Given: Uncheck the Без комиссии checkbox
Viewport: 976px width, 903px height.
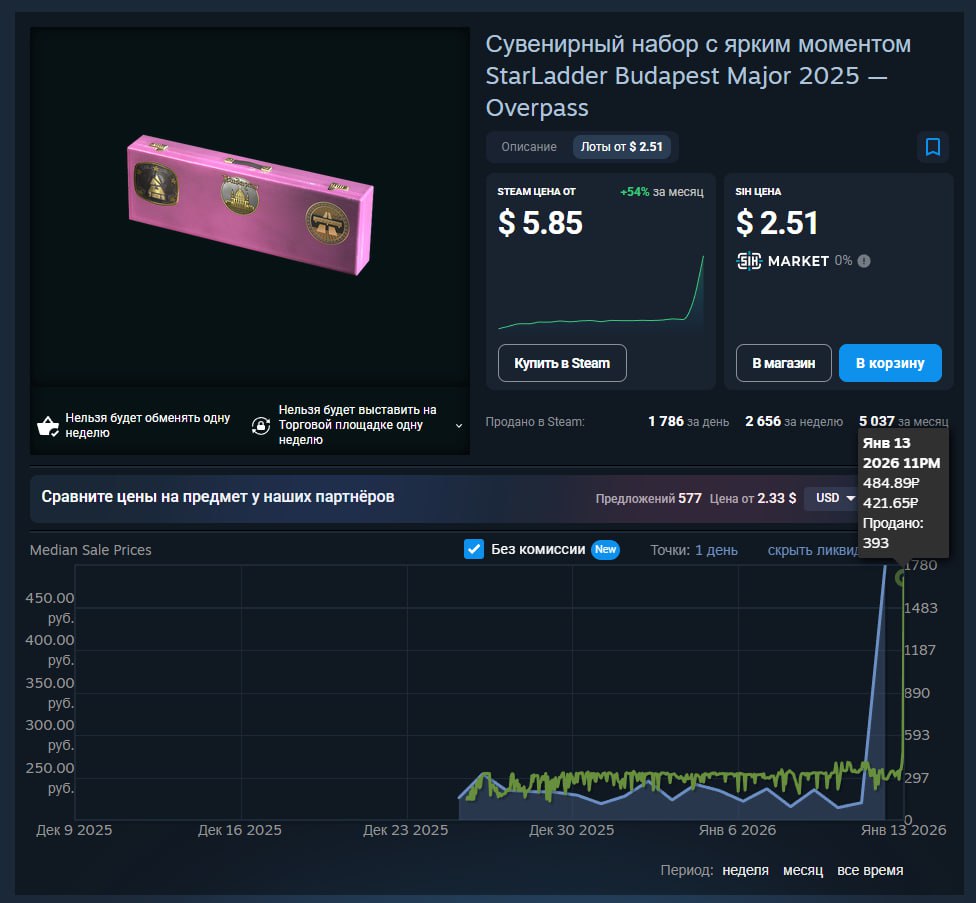Looking at the screenshot, I should tap(474, 549).
